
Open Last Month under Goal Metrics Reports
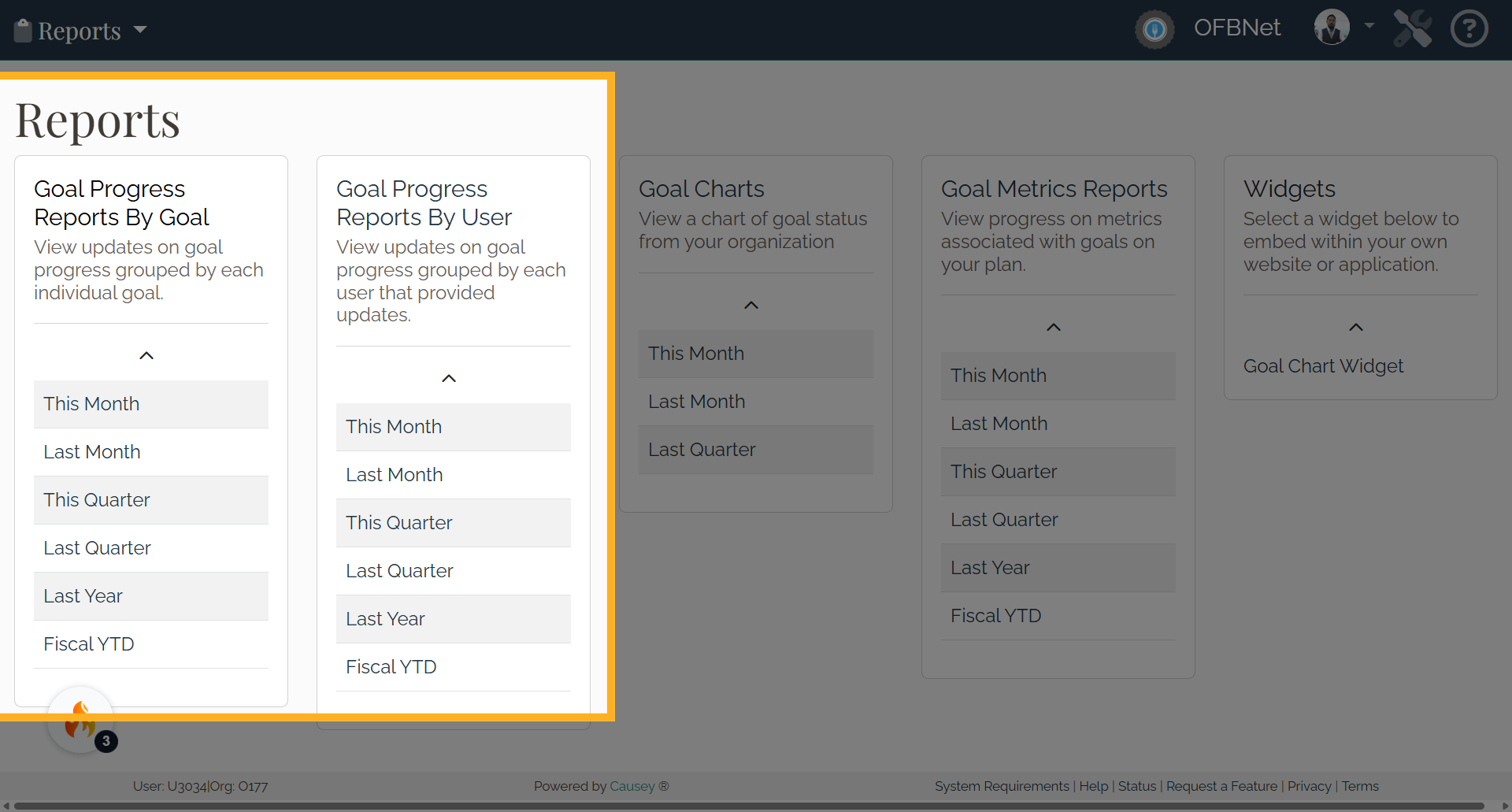[1058, 424]
